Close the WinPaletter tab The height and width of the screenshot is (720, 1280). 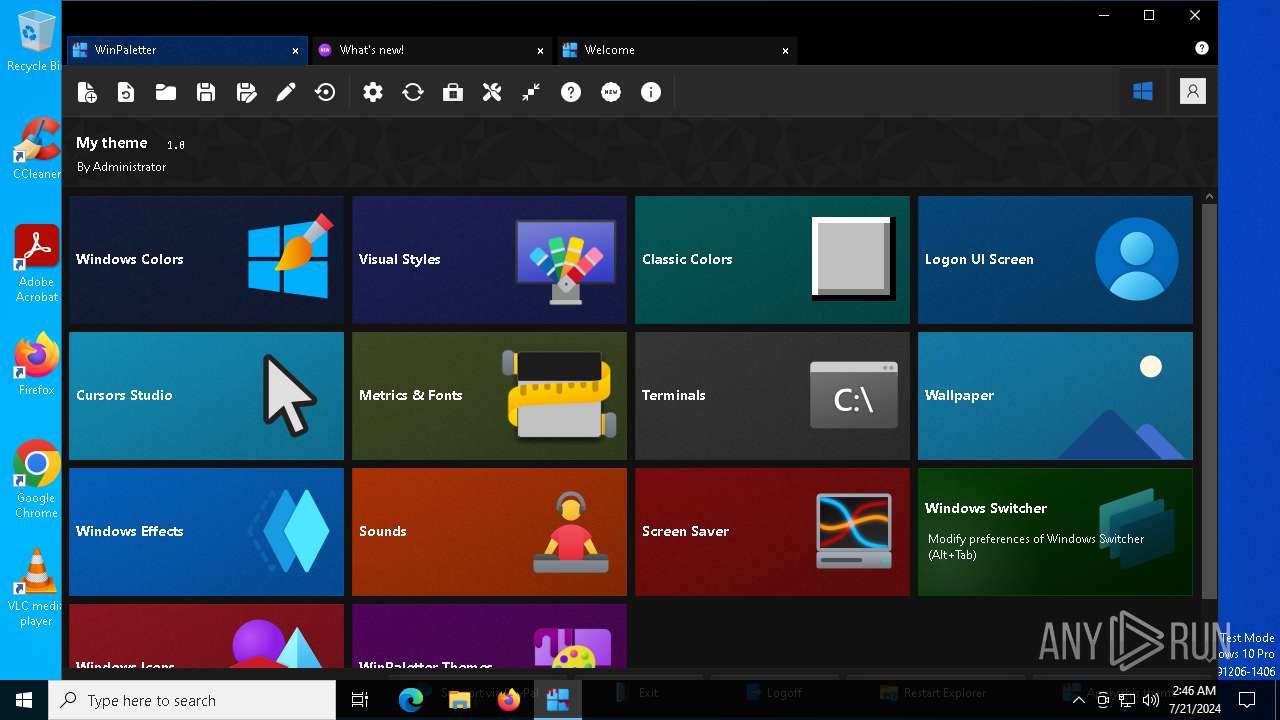[x=295, y=50]
